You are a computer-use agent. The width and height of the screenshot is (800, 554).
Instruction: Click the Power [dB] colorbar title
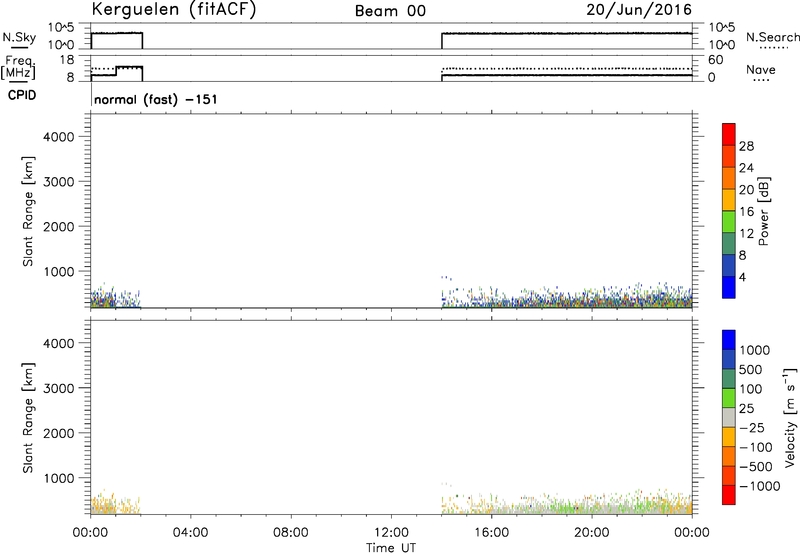pos(764,211)
